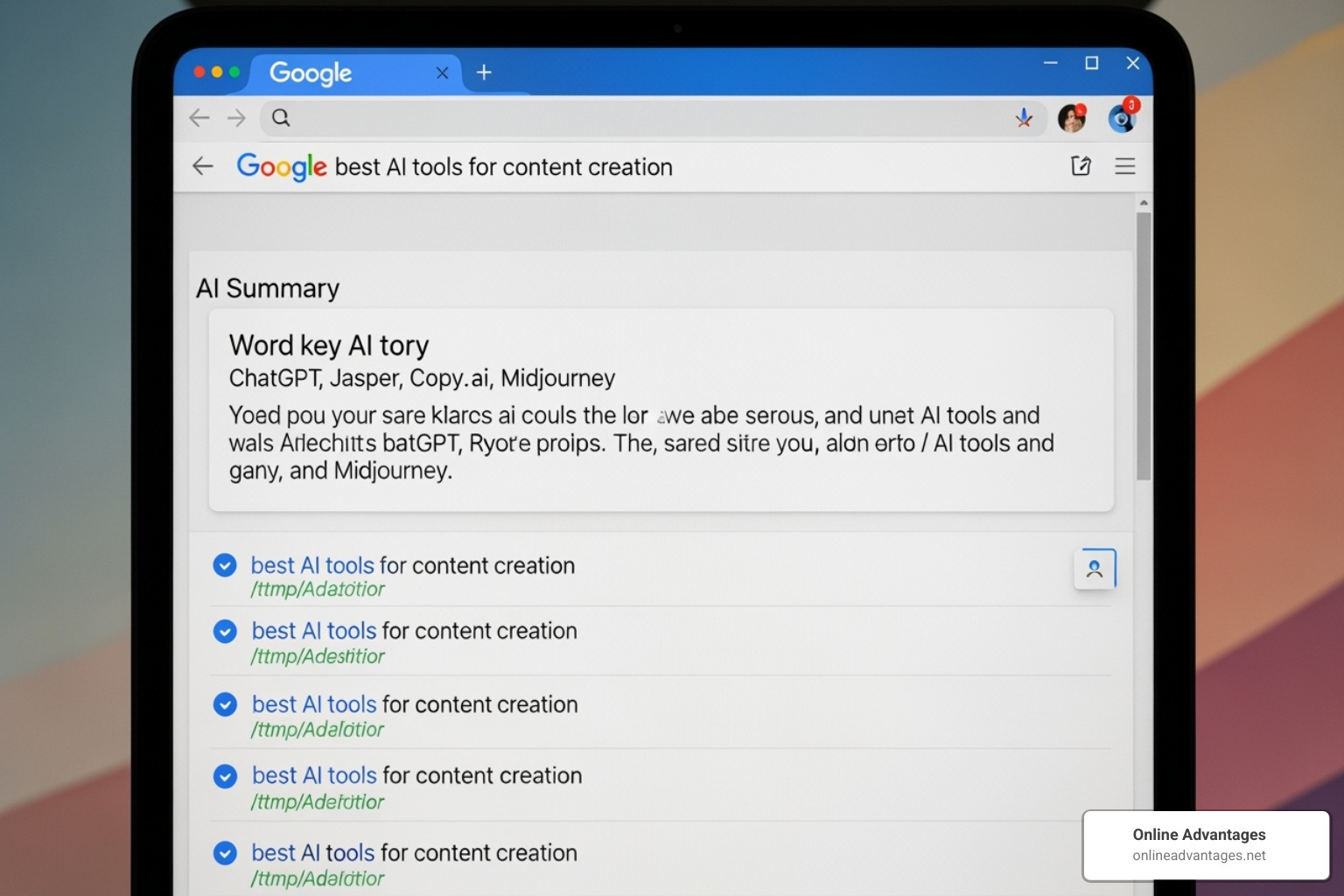The height and width of the screenshot is (896, 1344).
Task: Maximize the browser window
Action: click(x=1092, y=63)
